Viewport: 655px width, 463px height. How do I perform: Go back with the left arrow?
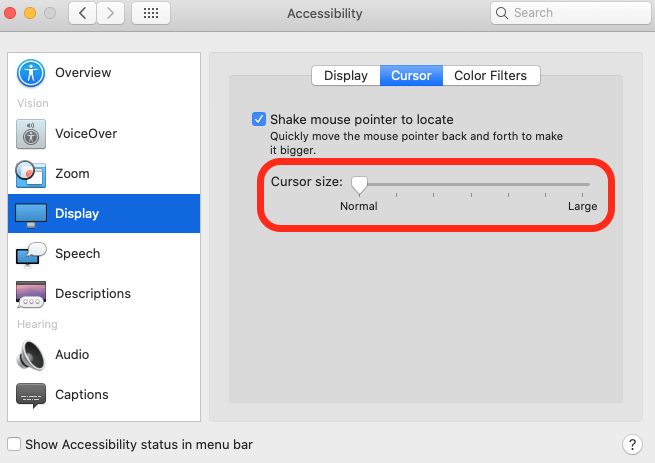click(83, 13)
